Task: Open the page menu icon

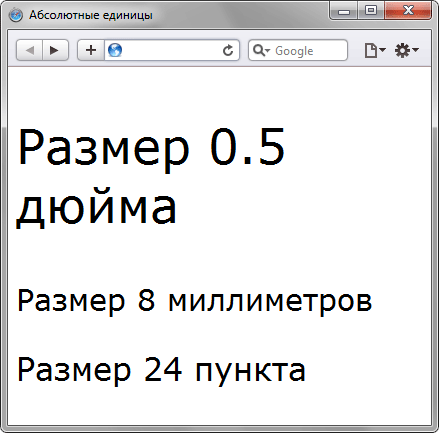Action: pyautogui.click(x=370, y=50)
